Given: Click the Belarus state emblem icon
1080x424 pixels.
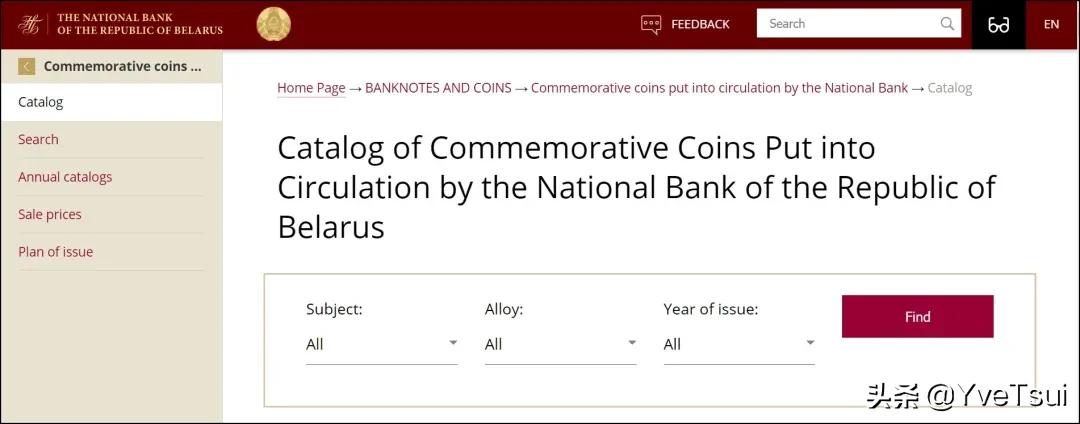Looking at the screenshot, I should coord(273,24).
